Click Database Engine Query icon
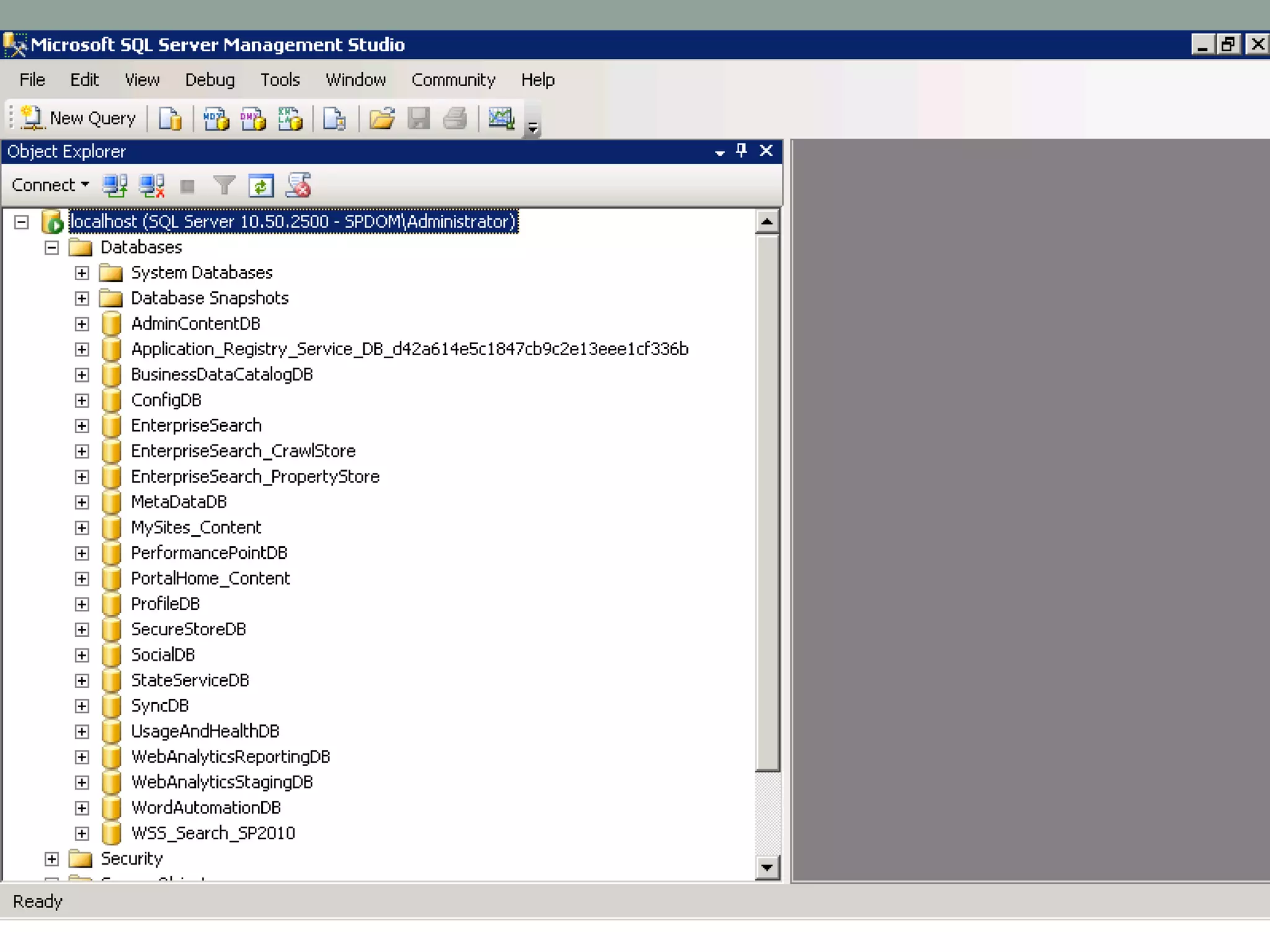The height and width of the screenshot is (952, 1270). pos(170,118)
